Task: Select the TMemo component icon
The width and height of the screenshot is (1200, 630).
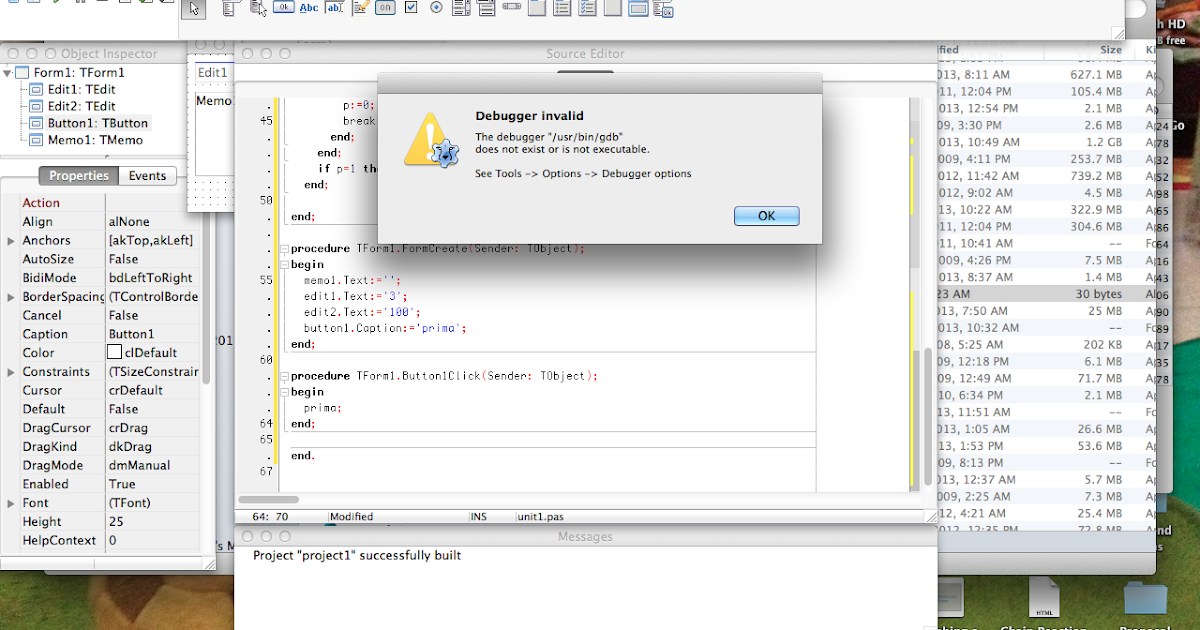Action: tap(361, 9)
